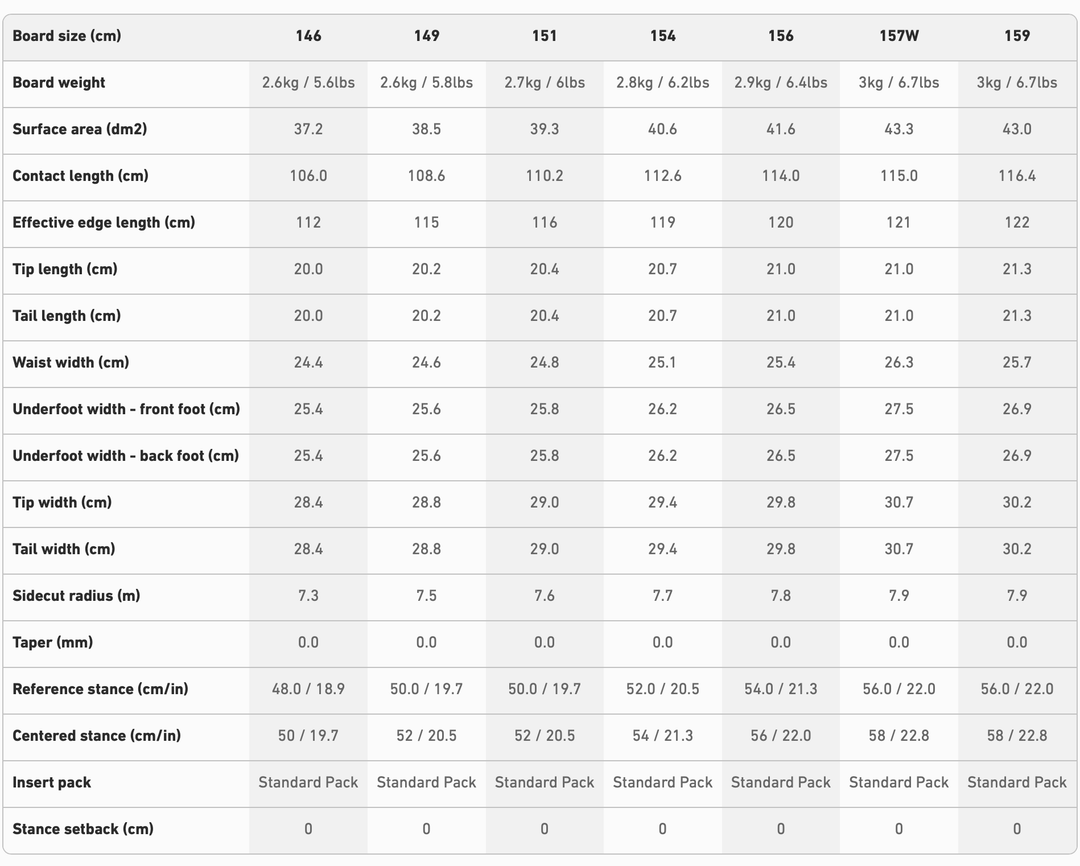The width and height of the screenshot is (1080, 866).
Task: Select the 54 / 21.3 centered stance cell
Action: [662, 736]
